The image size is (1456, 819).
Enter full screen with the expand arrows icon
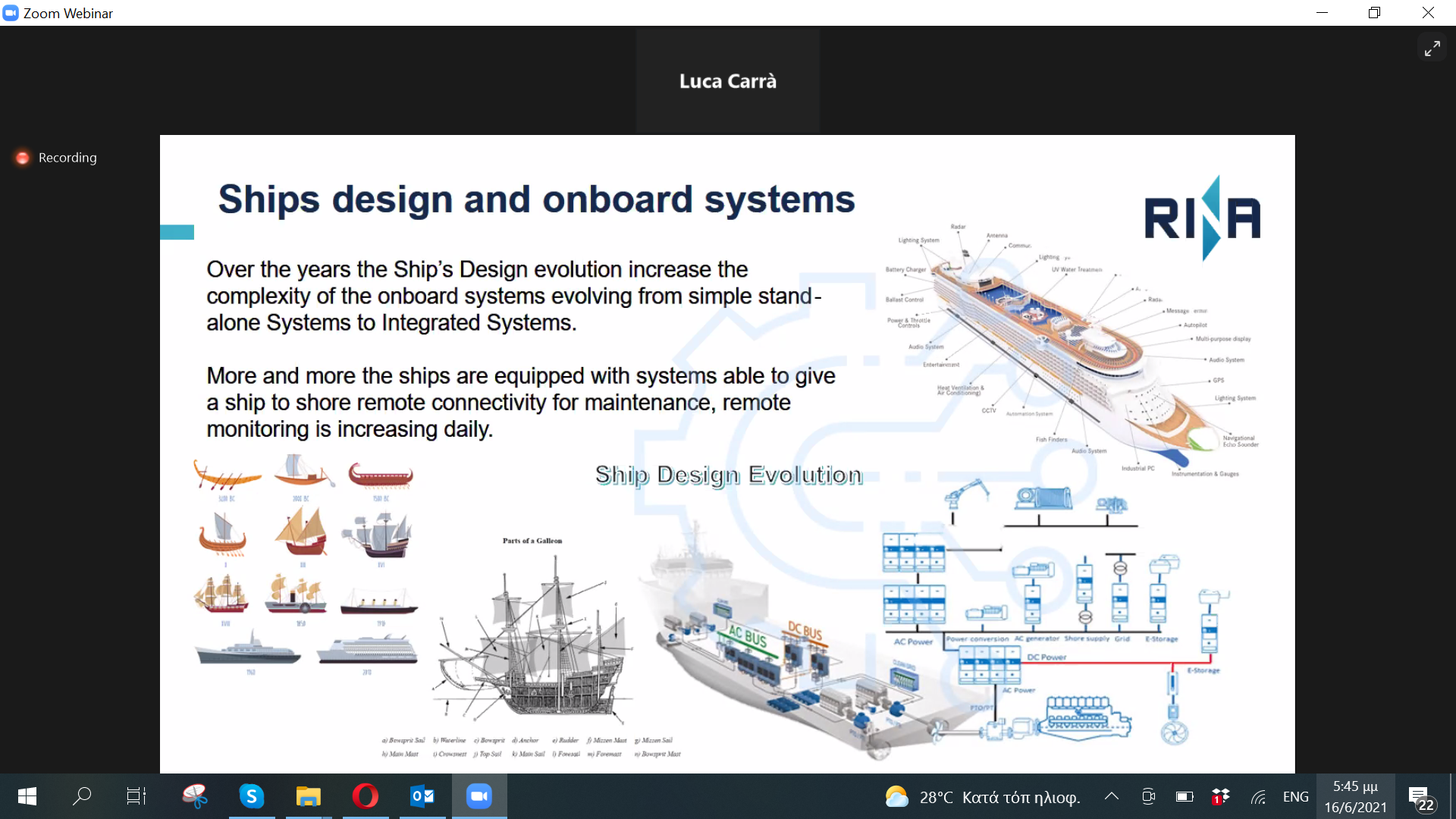click(1432, 49)
